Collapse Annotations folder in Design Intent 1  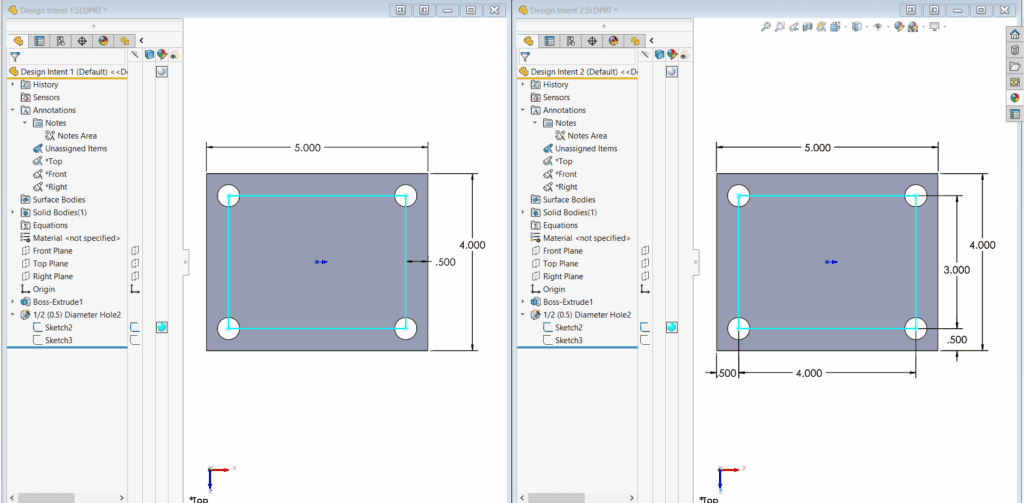click(12, 110)
